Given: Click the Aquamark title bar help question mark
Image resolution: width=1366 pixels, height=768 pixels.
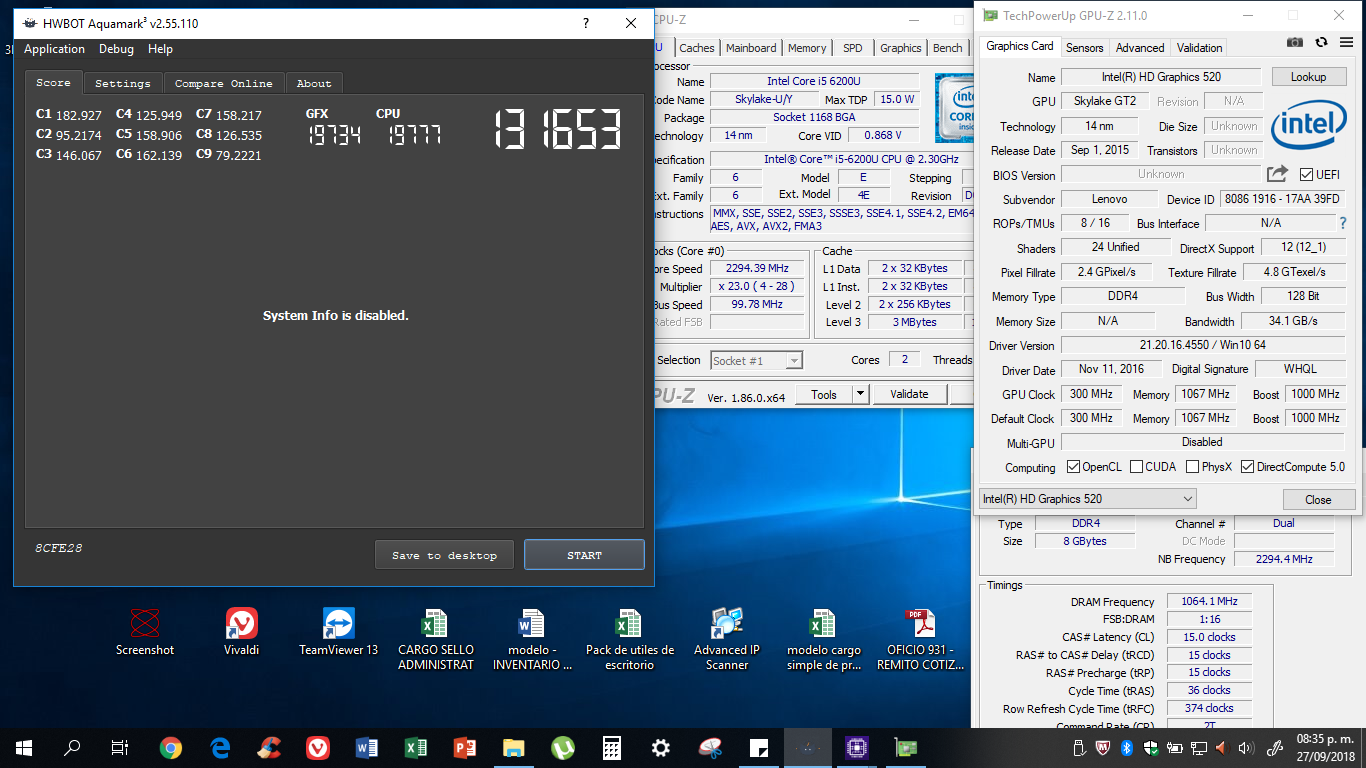Looking at the screenshot, I should pyautogui.click(x=586, y=23).
